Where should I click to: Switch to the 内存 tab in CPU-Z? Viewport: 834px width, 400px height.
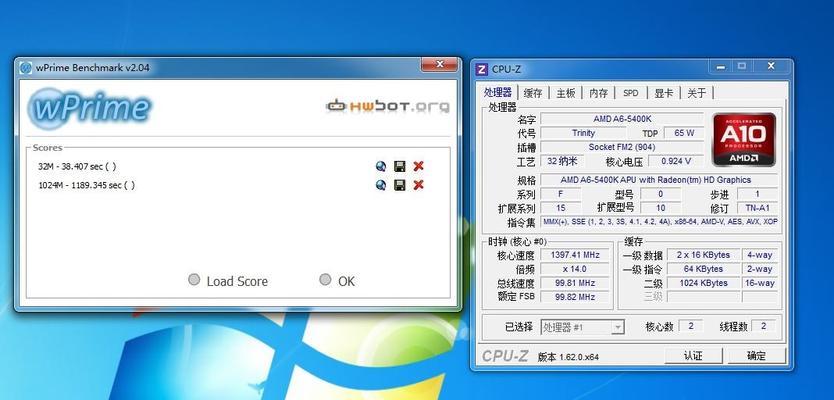click(x=598, y=93)
